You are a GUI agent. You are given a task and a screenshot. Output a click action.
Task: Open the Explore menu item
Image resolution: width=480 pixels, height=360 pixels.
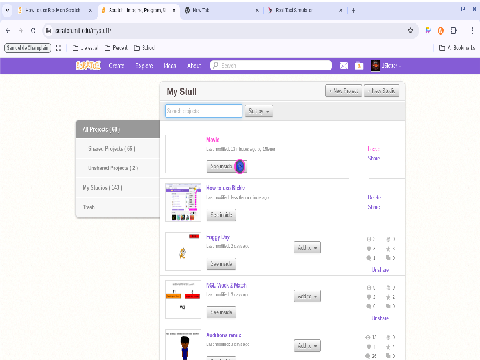[144, 66]
